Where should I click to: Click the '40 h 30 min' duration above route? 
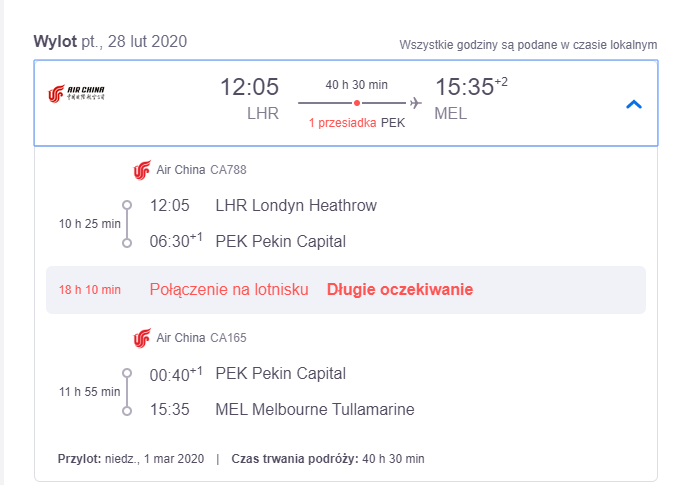pyautogui.click(x=357, y=85)
